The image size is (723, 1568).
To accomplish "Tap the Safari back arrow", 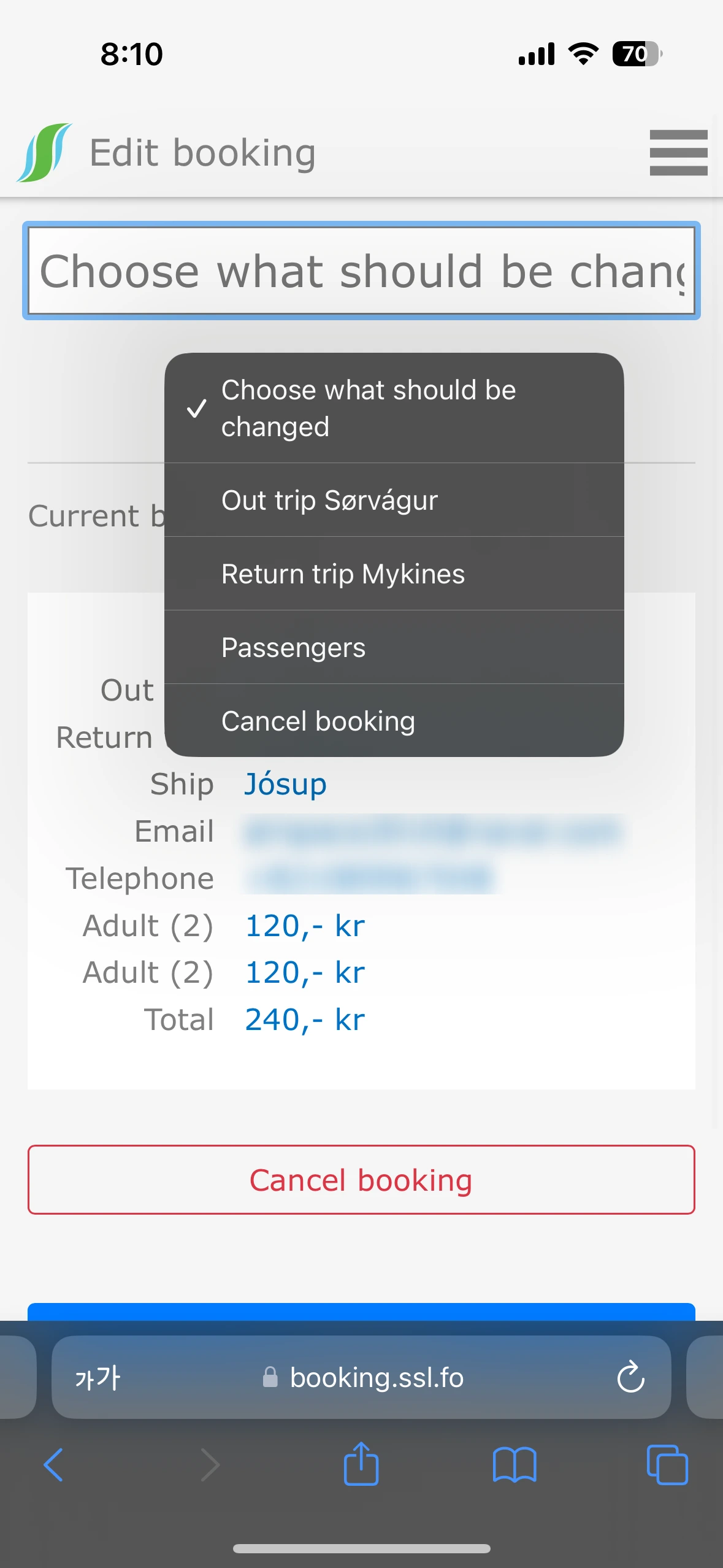I will 54,1464.
